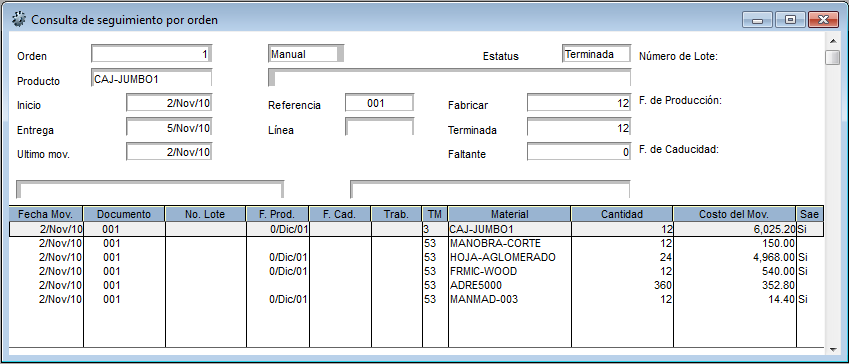Screen dimensions: 849x364
Task: Select the MANMAD-003 material row
Action: (x=416, y=299)
